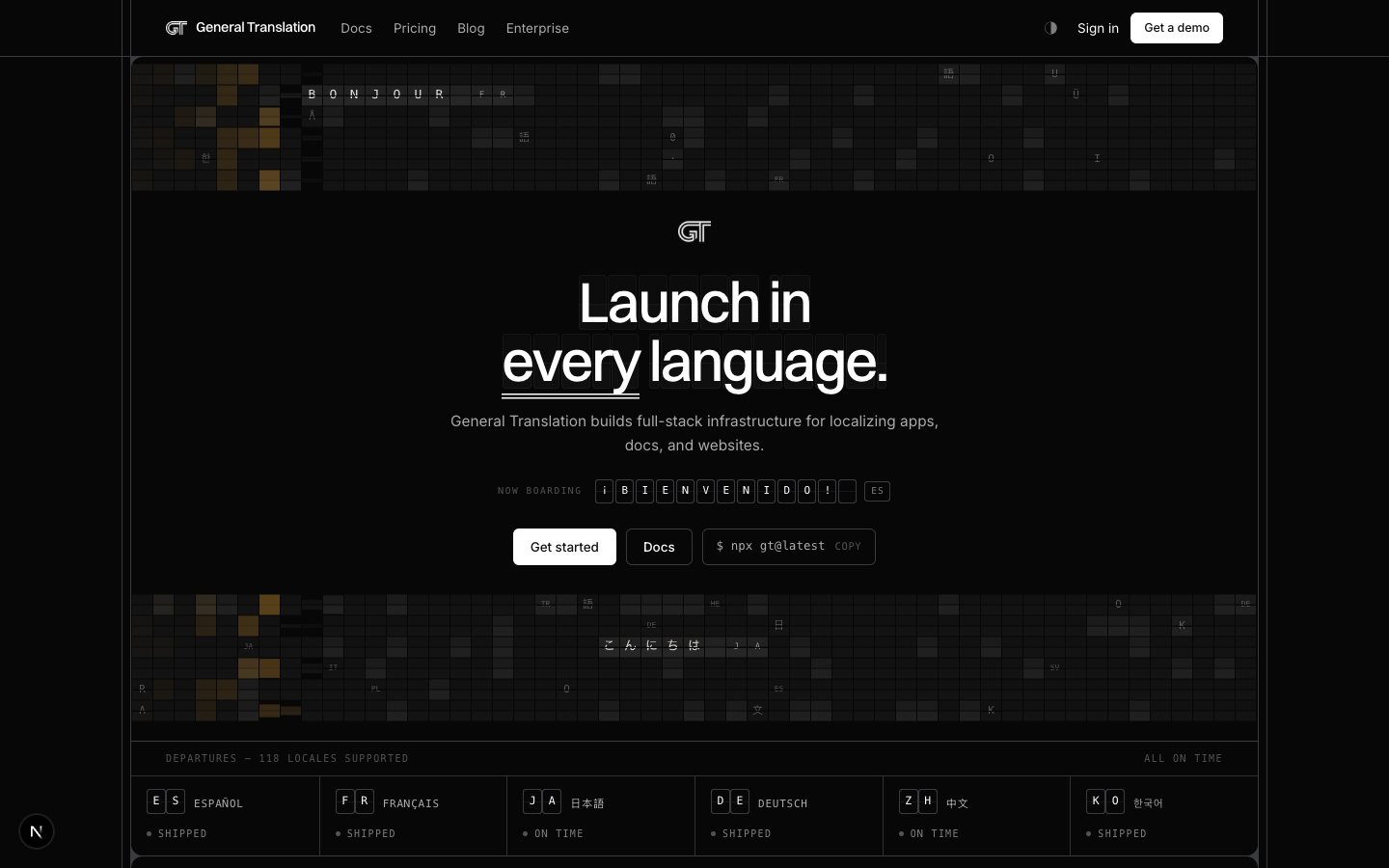
Task: Open the Blog nav item
Action: coord(471,28)
